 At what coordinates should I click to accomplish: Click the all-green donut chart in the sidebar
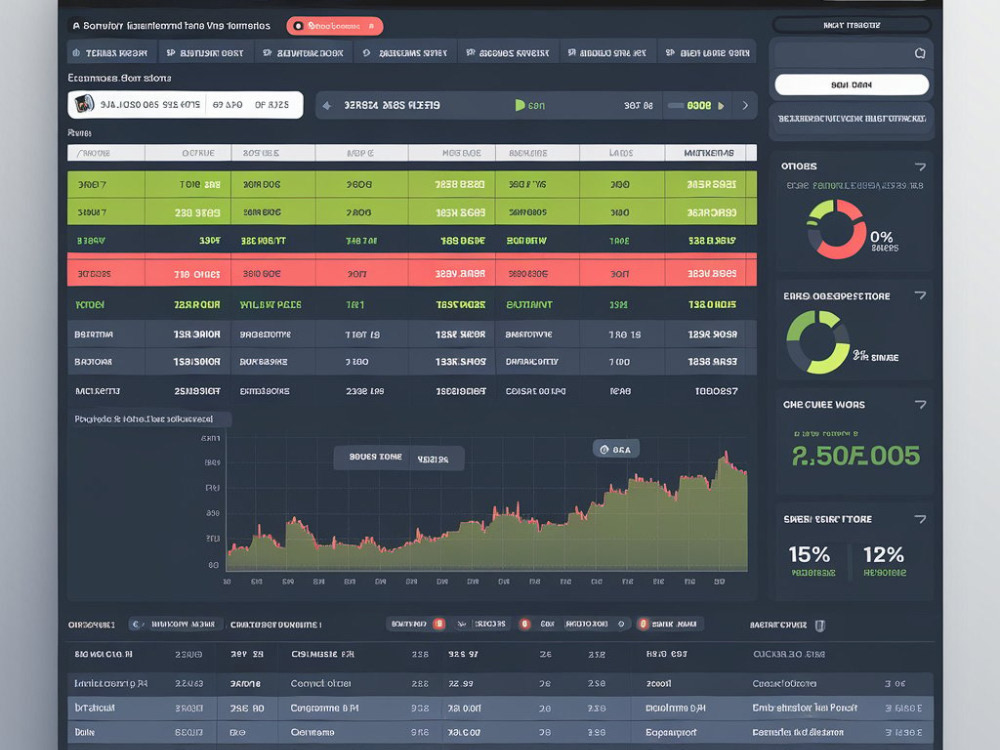[818, 342]
